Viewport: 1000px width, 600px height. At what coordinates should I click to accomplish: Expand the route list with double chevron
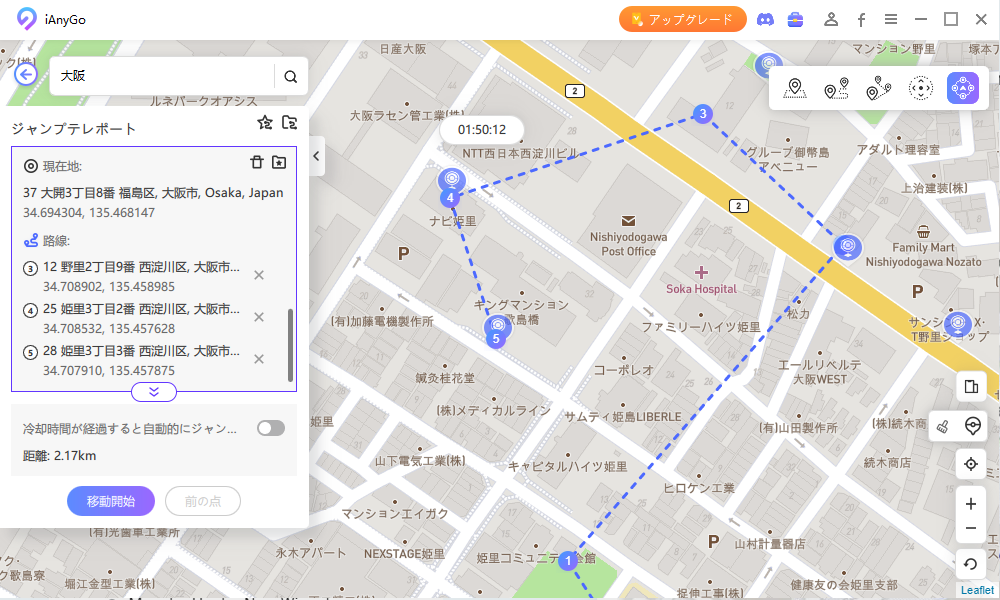pyautogui.click(x=154, y=392)
